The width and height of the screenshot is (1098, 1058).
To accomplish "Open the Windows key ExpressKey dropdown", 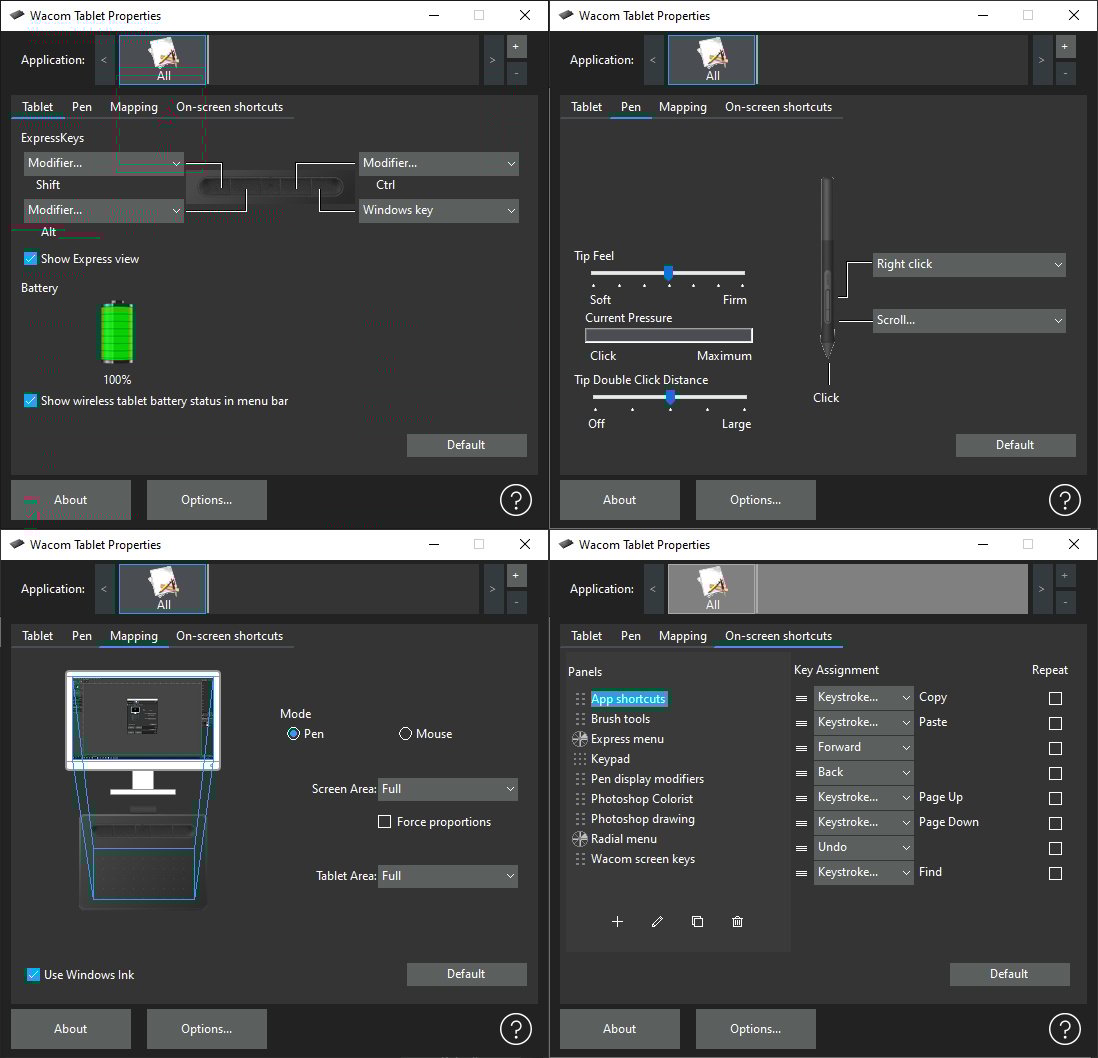I will [x=438, y=210].
